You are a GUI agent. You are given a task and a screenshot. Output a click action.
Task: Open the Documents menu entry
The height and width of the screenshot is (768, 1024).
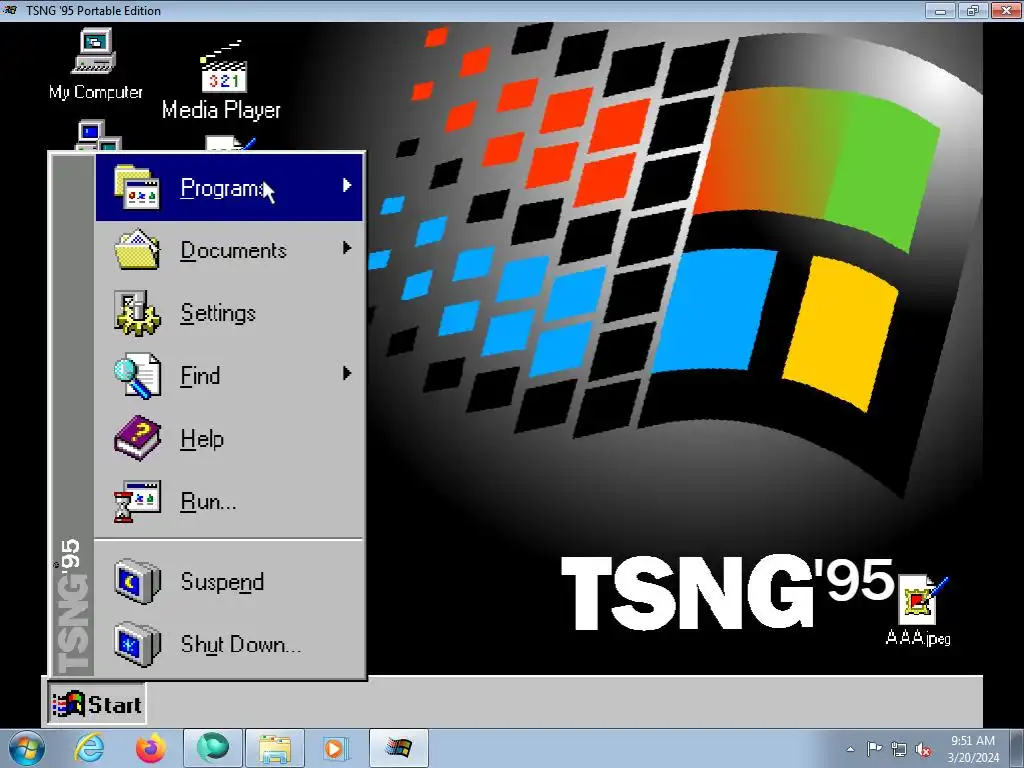point(229,250)
